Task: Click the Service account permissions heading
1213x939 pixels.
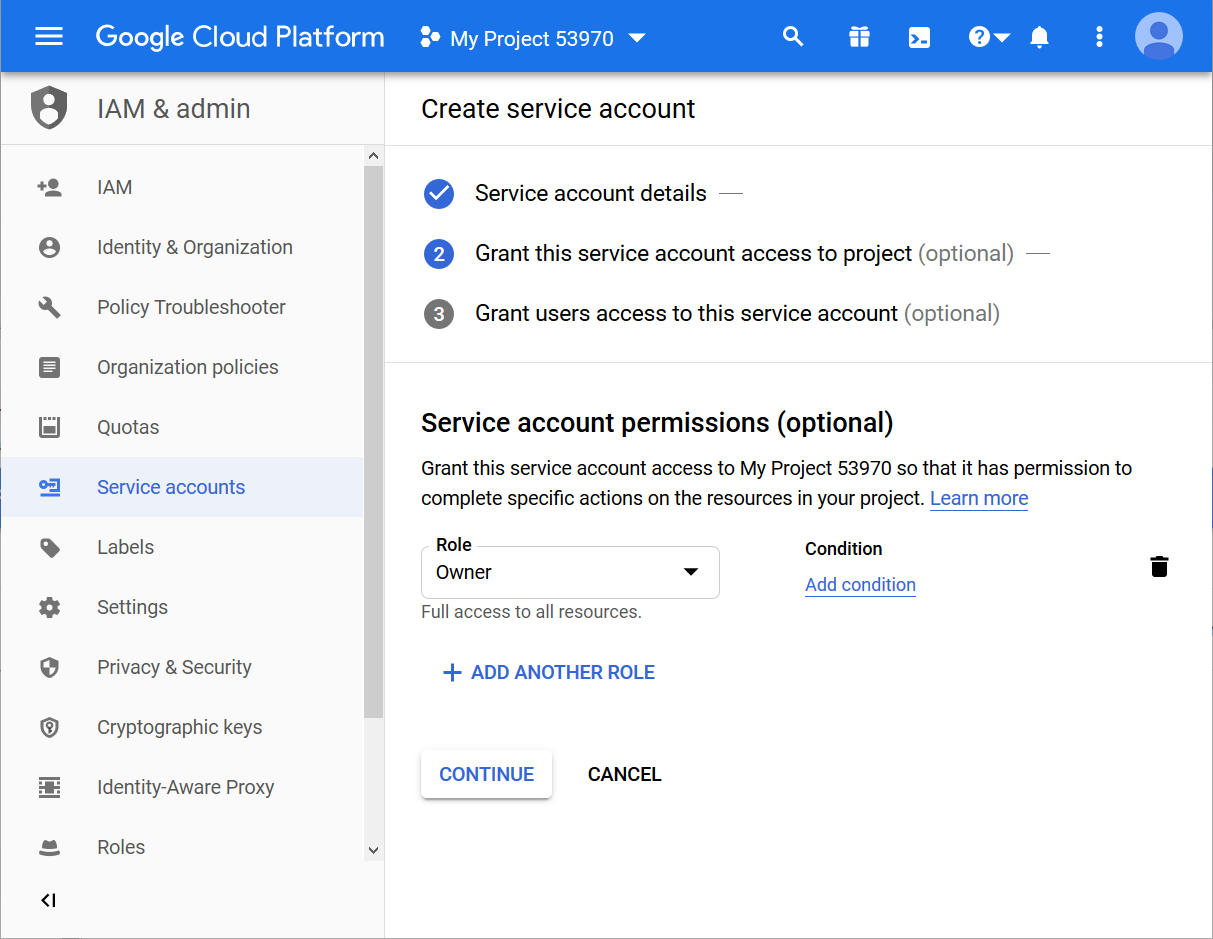Action: click(x=657, y=422)
